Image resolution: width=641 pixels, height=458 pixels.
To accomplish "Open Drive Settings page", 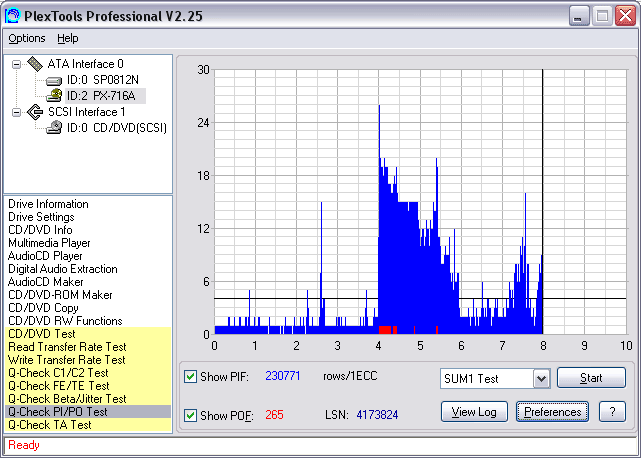I will click(x=41, y=217).
